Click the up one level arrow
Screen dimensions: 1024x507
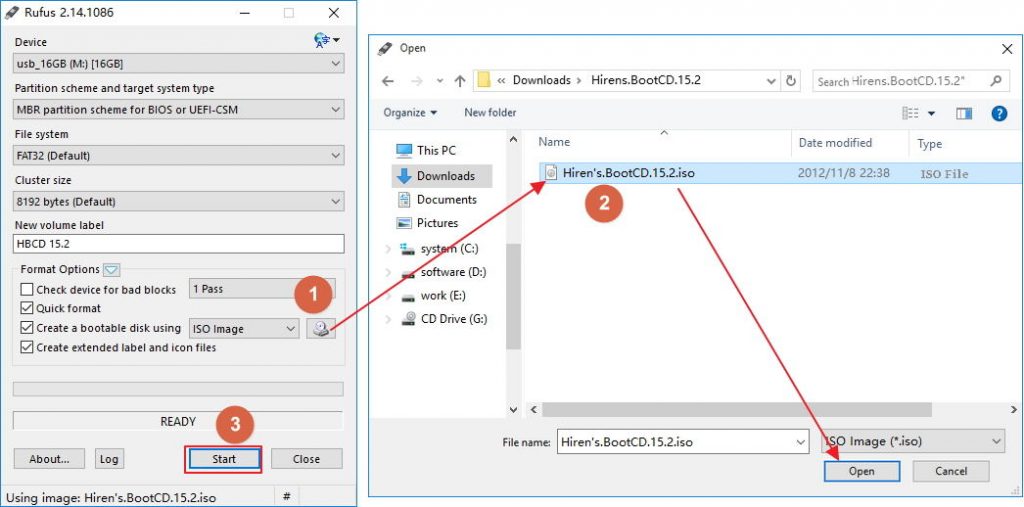point(460,80)
